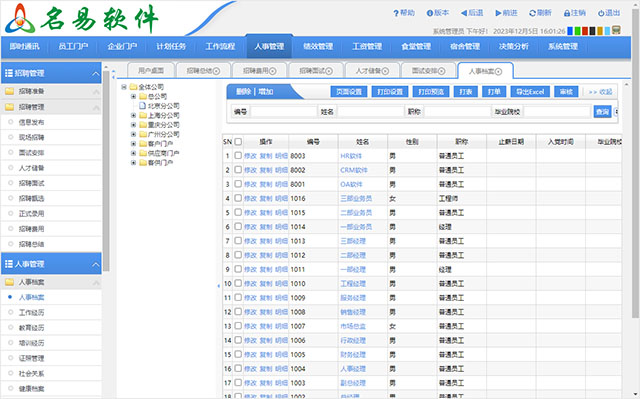The height and width of the screenshot is (399, 640).
Task: Click the 北京分公司 document icon in tree
Action: click(x=142, y=106)
